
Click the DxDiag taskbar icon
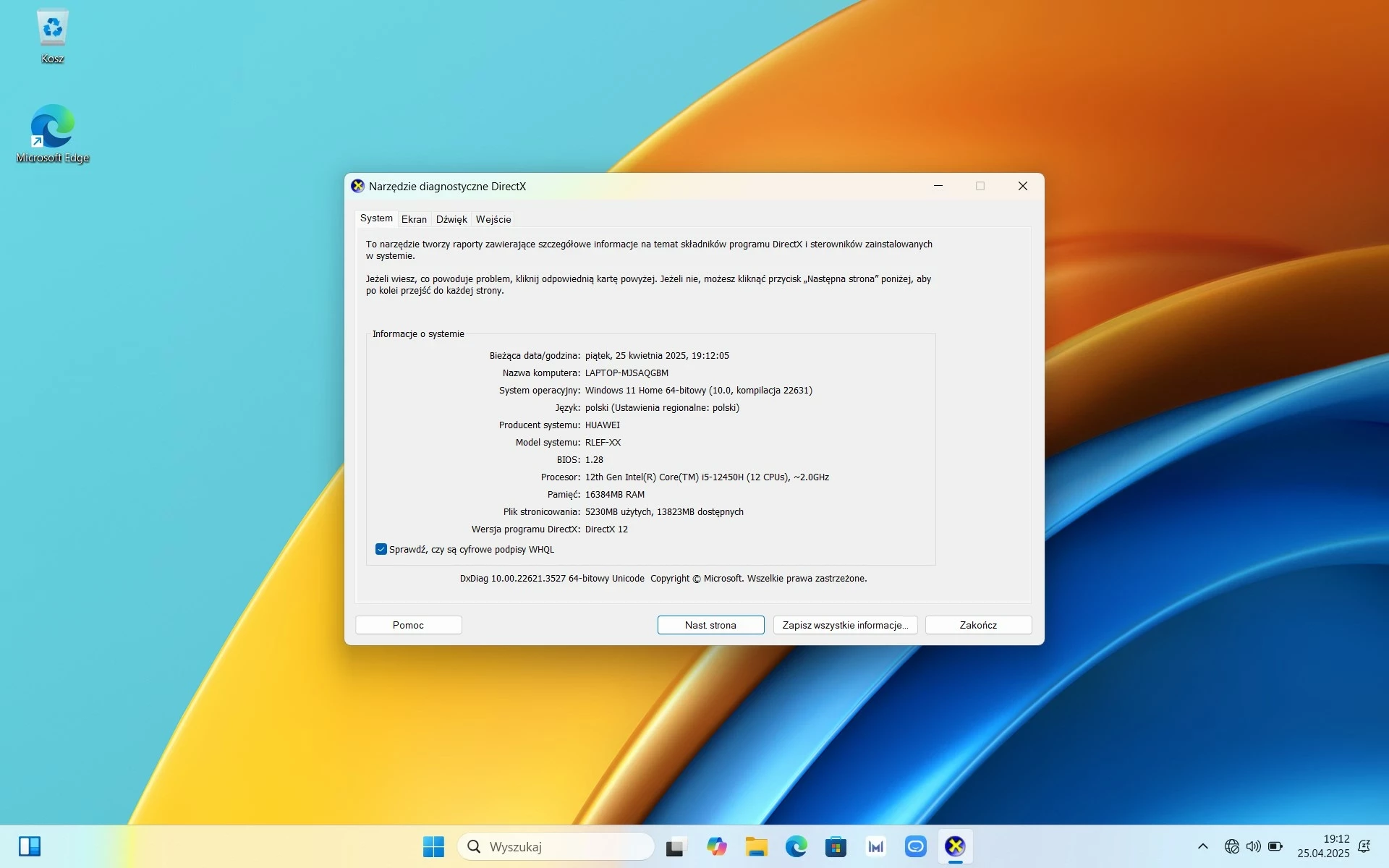pyautogui.click(x=955, y=846)
